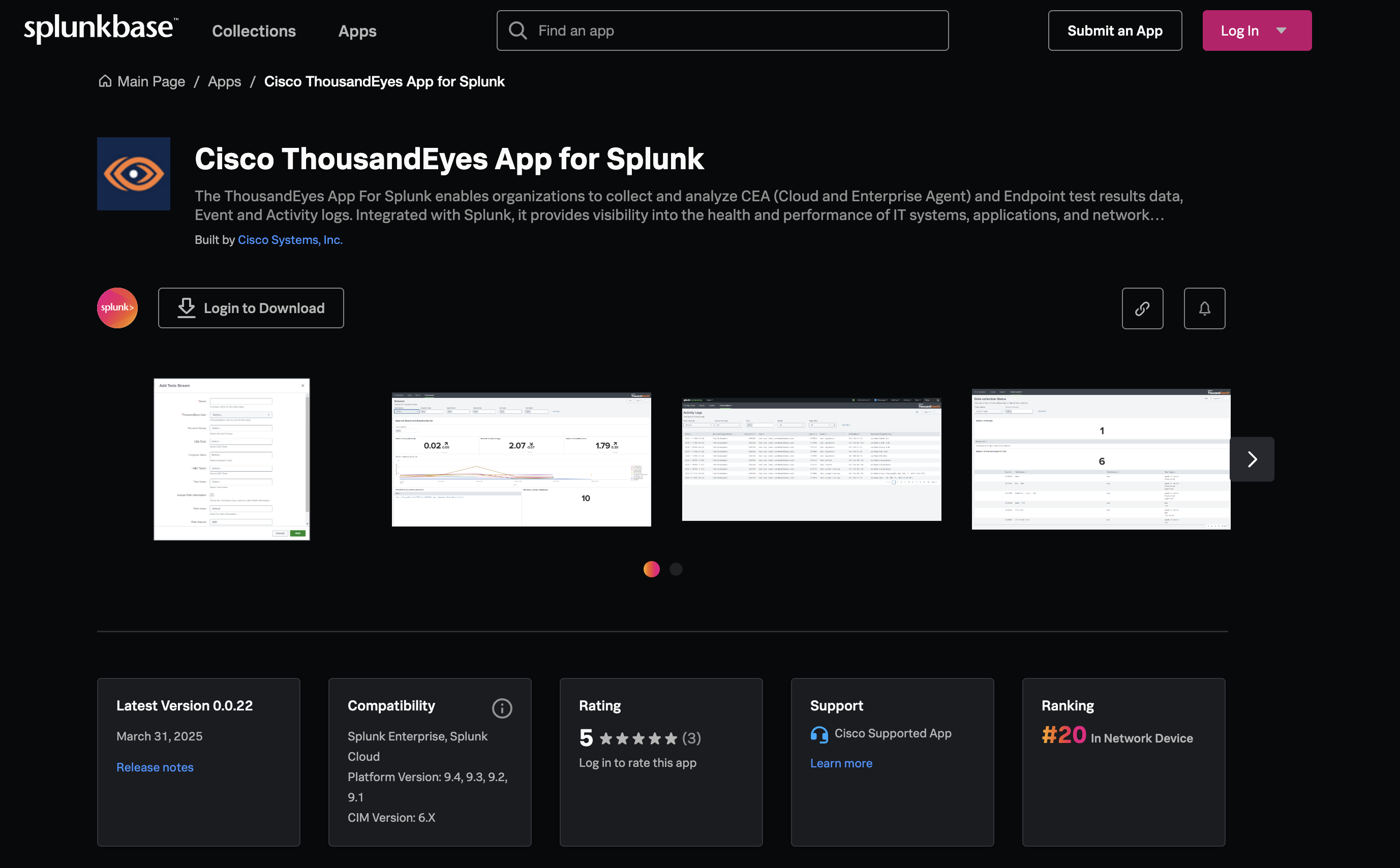
Task: Open Data collection Status screenshot thumbnail
Action: click(1101, 459)
